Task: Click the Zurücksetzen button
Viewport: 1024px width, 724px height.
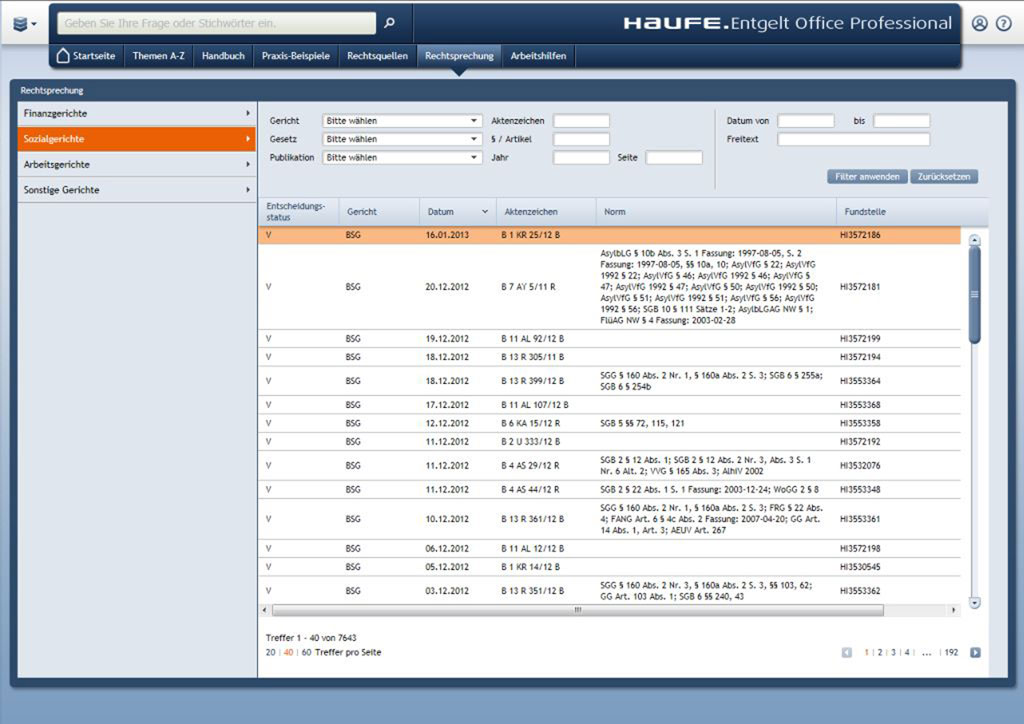Action: point(944,177)
